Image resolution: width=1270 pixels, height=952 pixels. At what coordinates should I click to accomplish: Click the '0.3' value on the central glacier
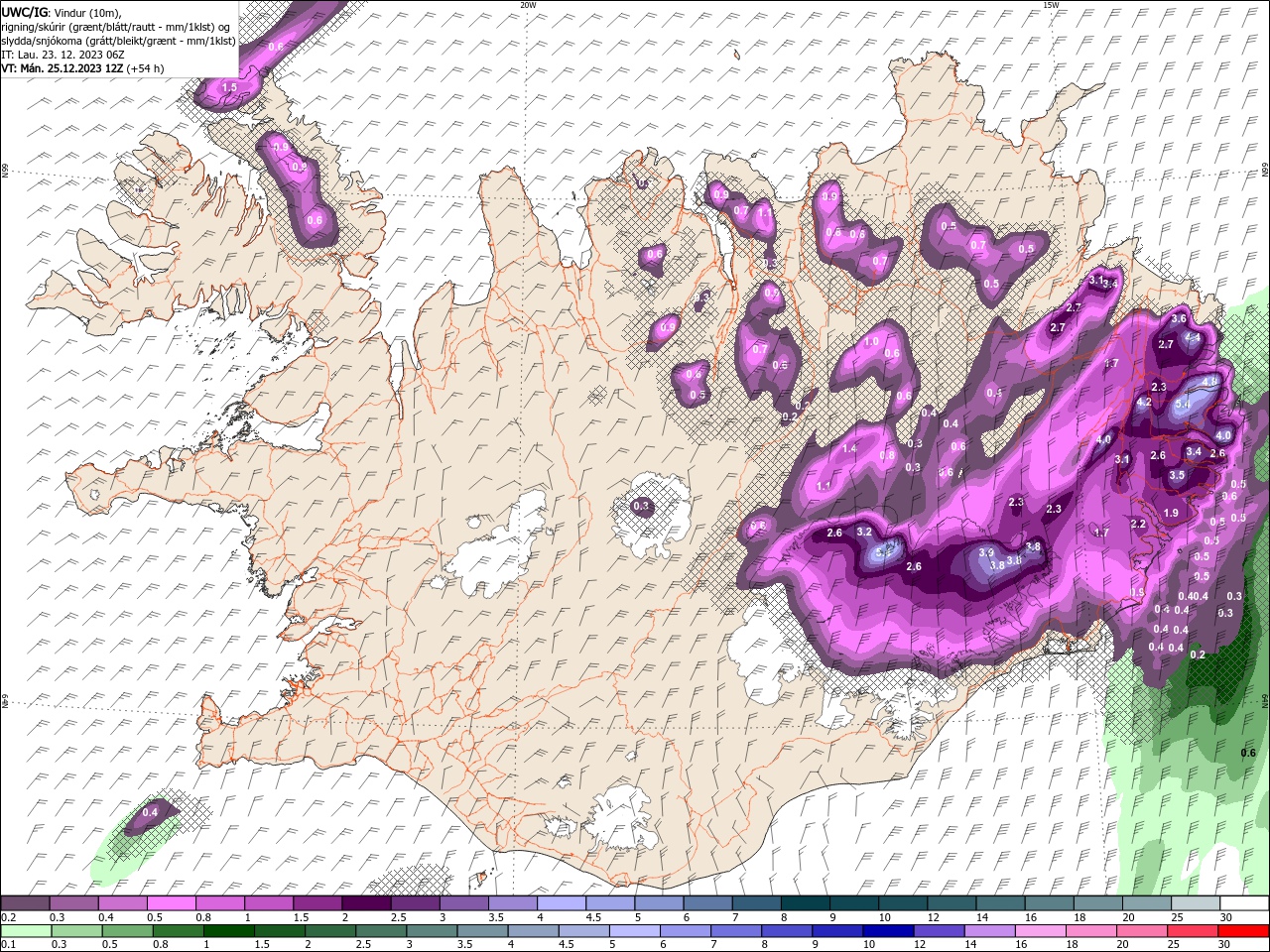(x=641, y=507)
